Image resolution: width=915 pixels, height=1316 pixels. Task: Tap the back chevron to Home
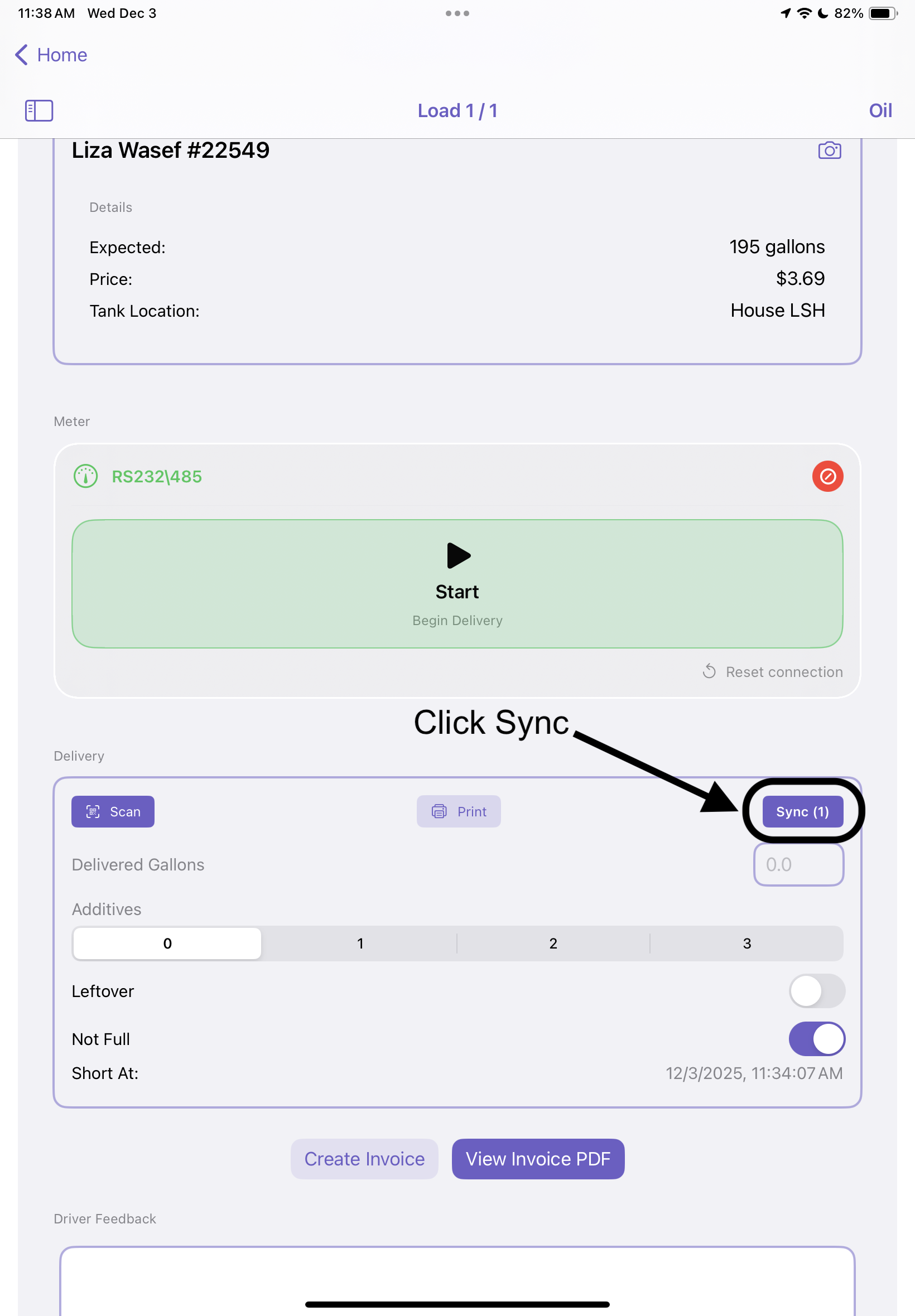(22, 55)
